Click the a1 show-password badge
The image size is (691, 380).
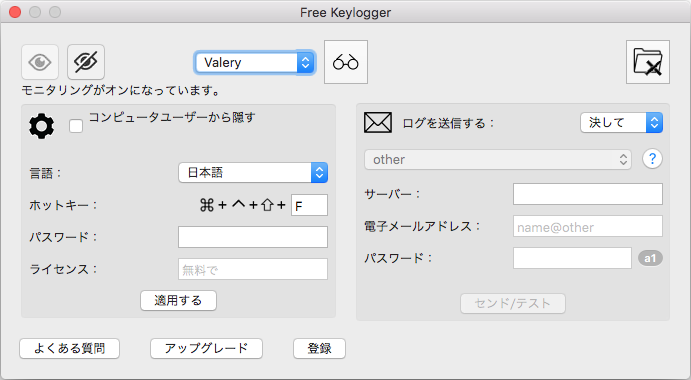(x=650, y=258)
